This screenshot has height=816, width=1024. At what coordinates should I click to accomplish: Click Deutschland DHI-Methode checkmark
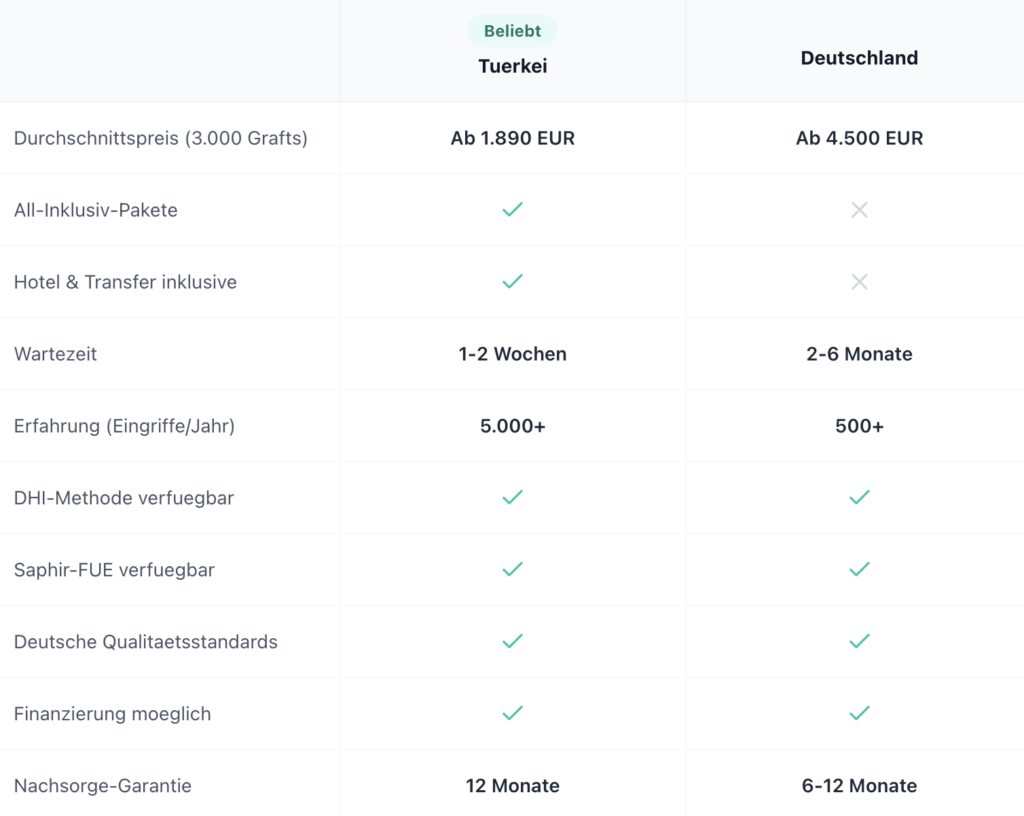pos(859,497)
